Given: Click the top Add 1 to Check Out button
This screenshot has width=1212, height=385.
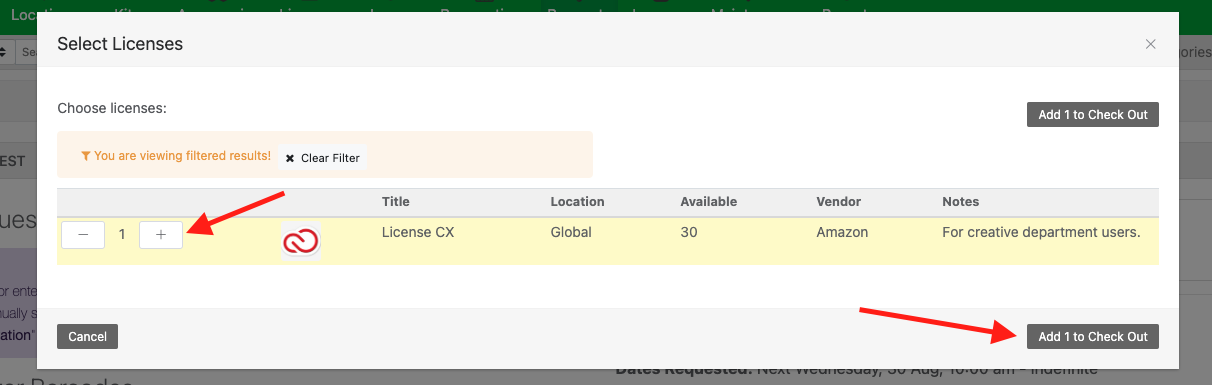Looking at the screenshot, I should [x=1092, y=114].
